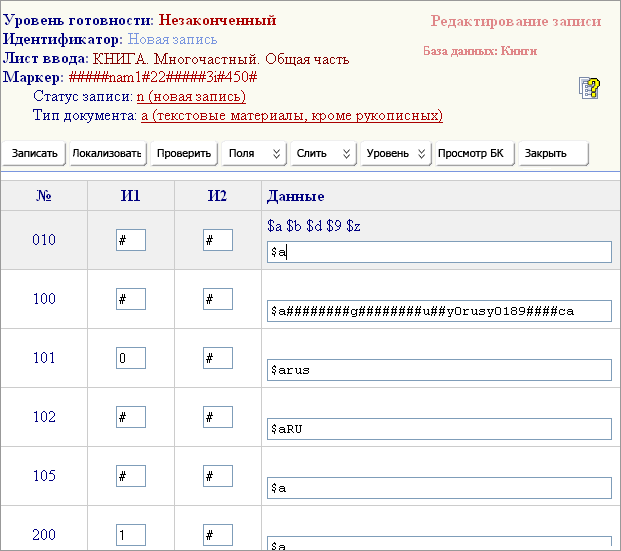Open record status link n (новая запись)
The width and height of the screenshot is (621, 551).
pos(191,97)
